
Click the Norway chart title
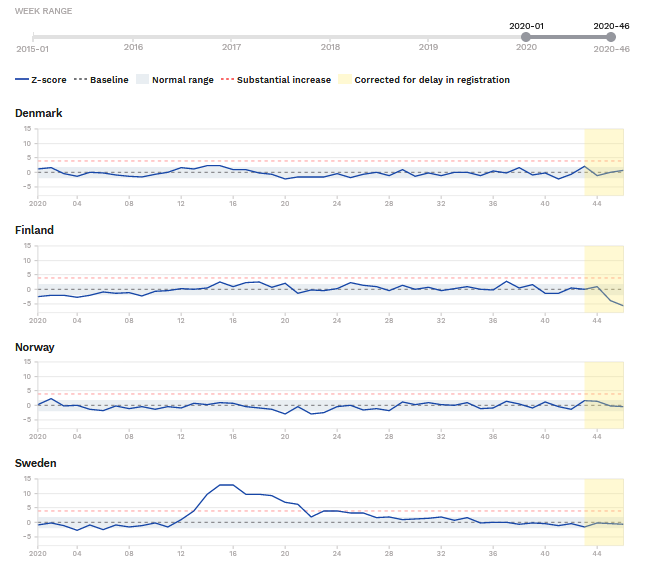(x=35, y=347)
